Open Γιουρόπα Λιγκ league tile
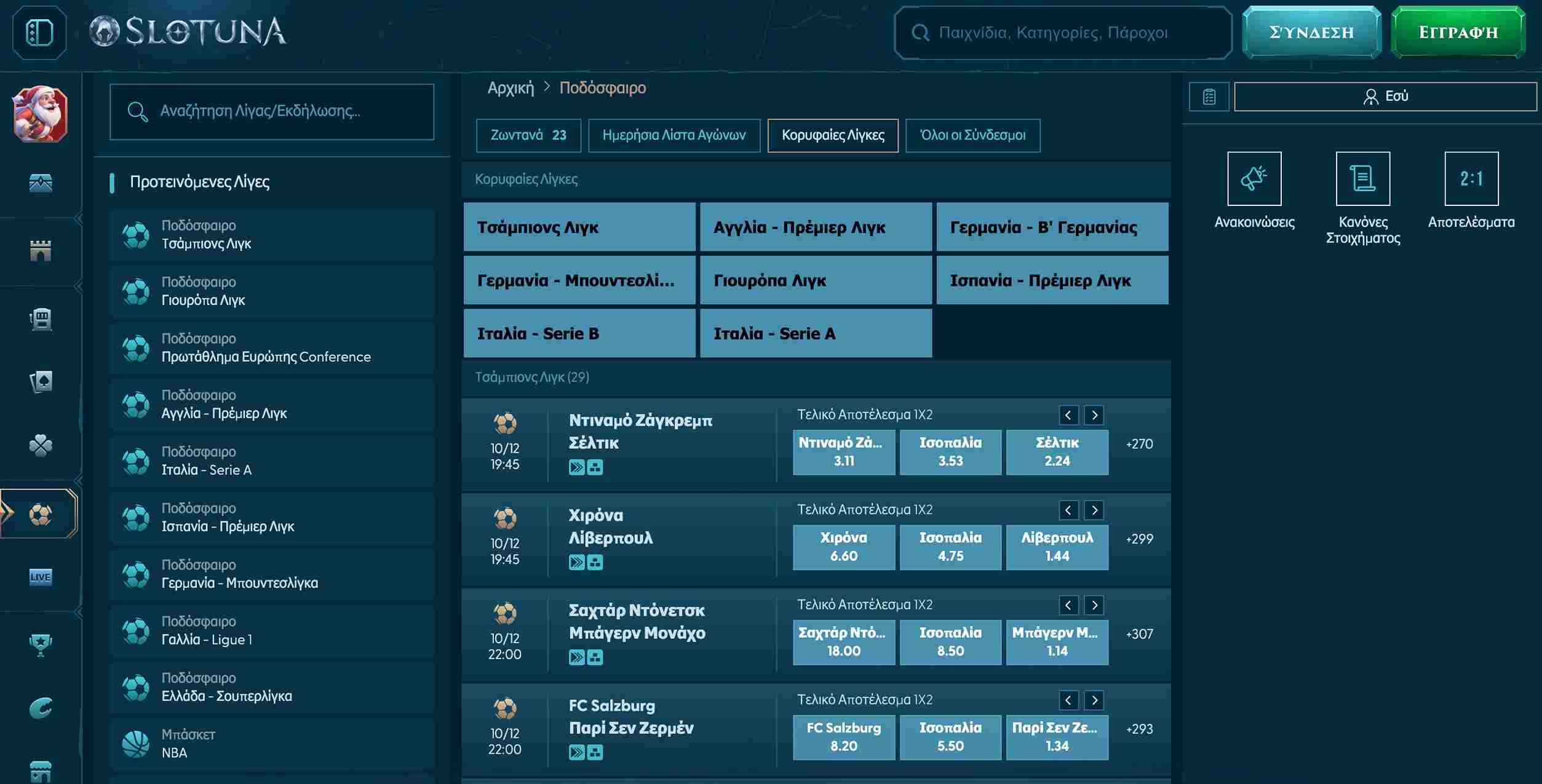This screenshot has width=1542, height=784. coord(816,280)
